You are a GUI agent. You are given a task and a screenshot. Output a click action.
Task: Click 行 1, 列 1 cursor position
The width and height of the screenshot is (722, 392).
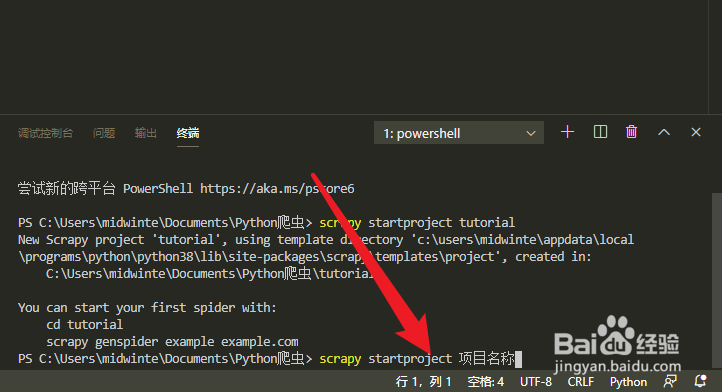pos(423,382)
